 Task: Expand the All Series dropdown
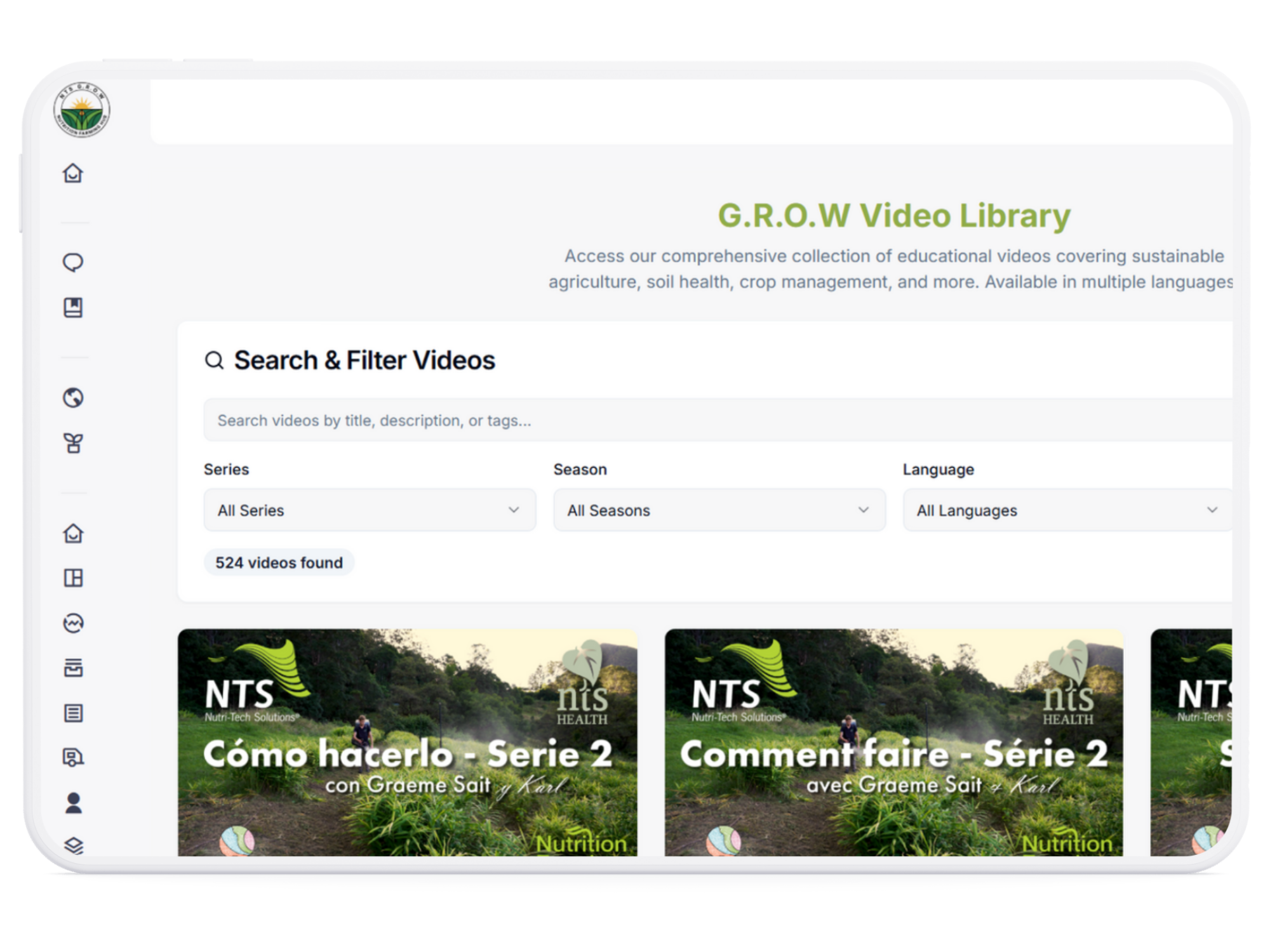coord(370,510)
